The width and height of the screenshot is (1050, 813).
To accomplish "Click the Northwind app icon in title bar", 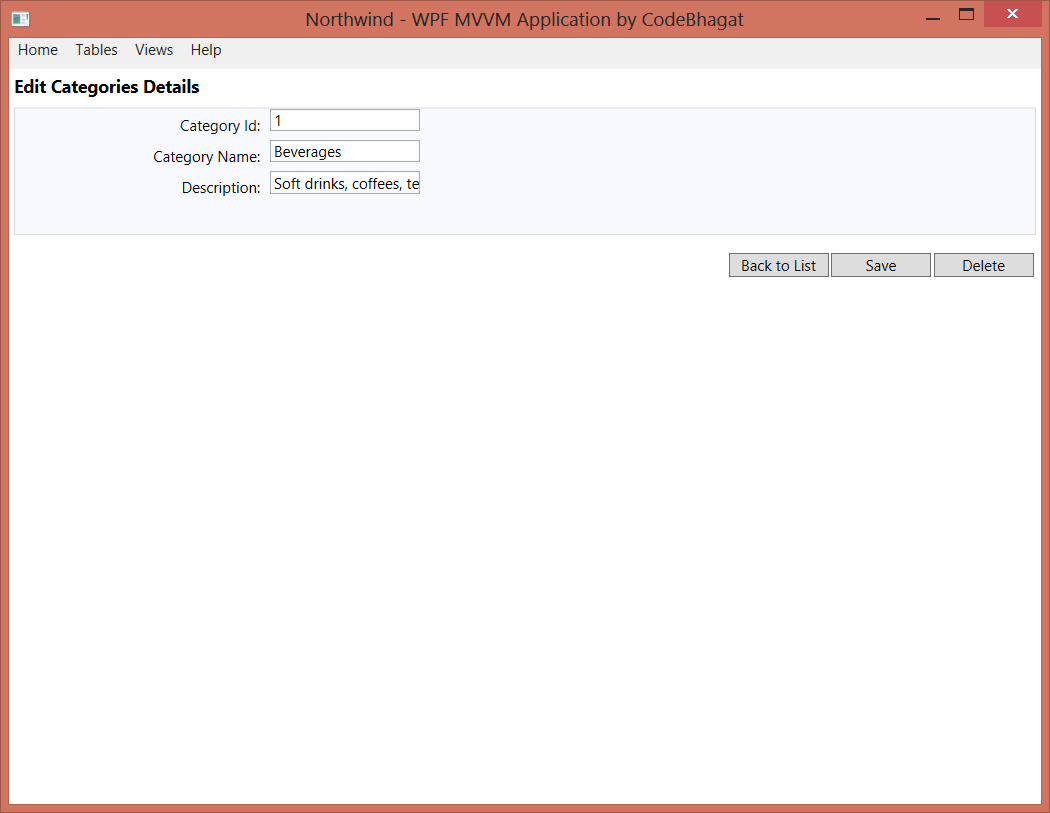I will pos(20,19).
